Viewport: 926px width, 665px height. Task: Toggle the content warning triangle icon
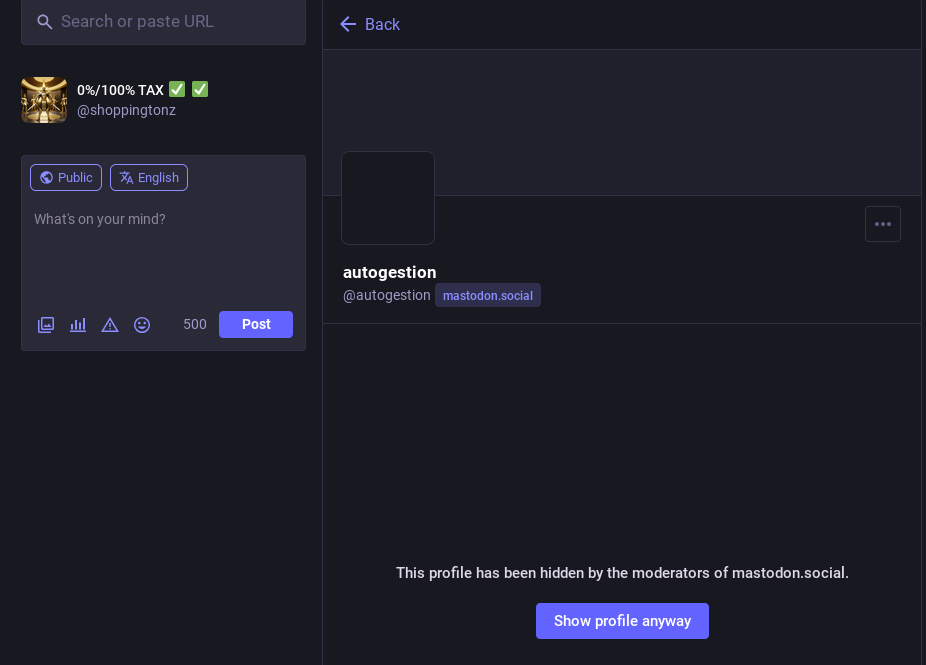110,325
